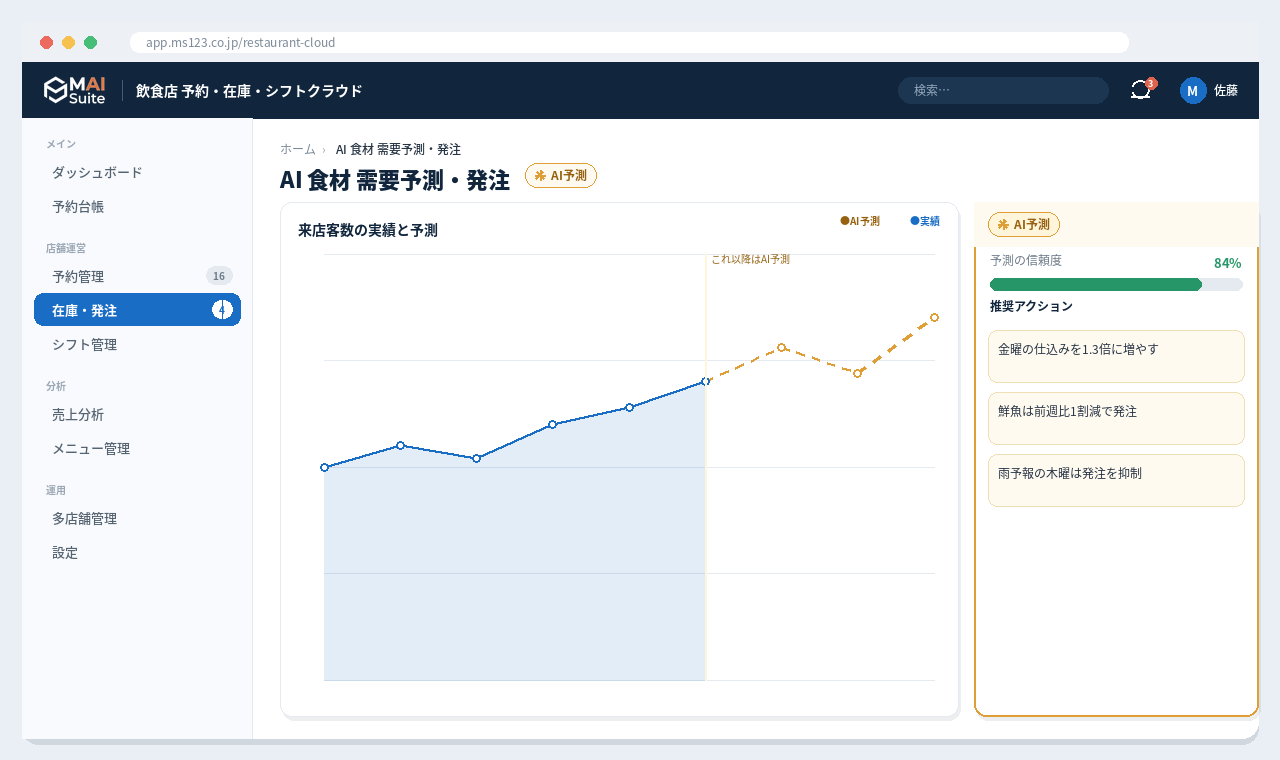Click the first orange forecast data point

click(782, 347)
